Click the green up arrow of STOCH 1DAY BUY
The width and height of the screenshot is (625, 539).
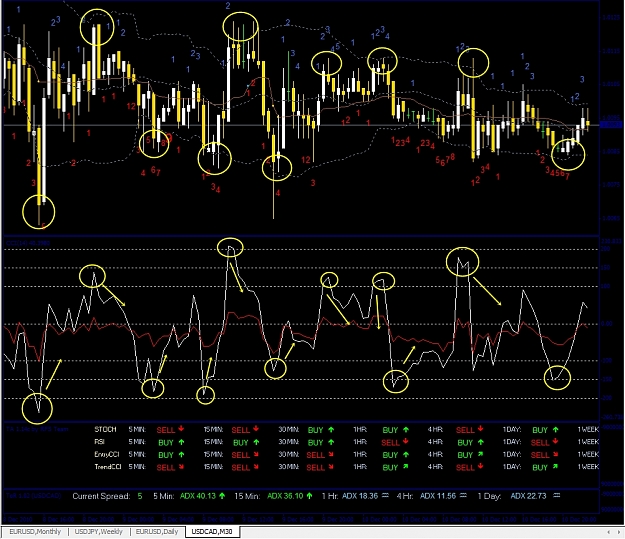[x=555, y=430]
